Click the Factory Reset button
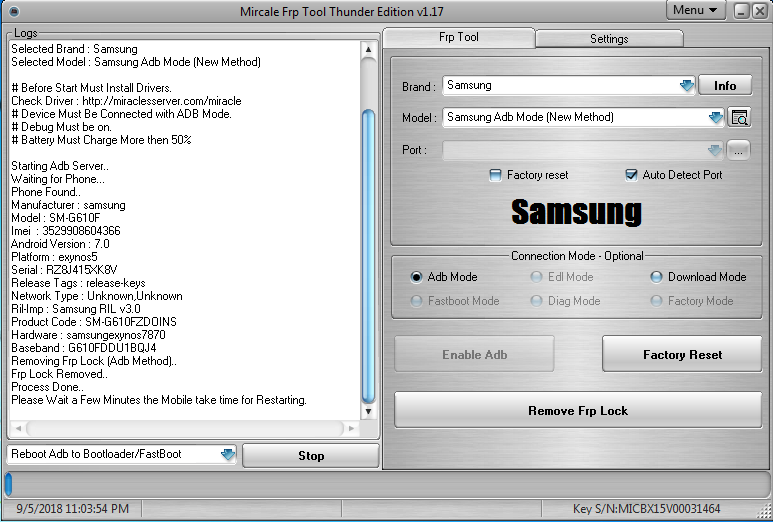The height and width of the screenshot is (522, 773). 682,354
